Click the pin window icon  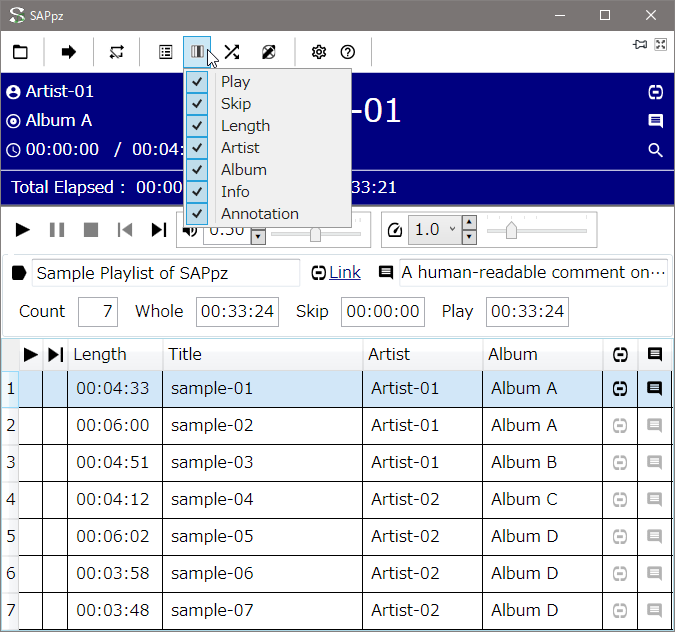pos(640,44)
